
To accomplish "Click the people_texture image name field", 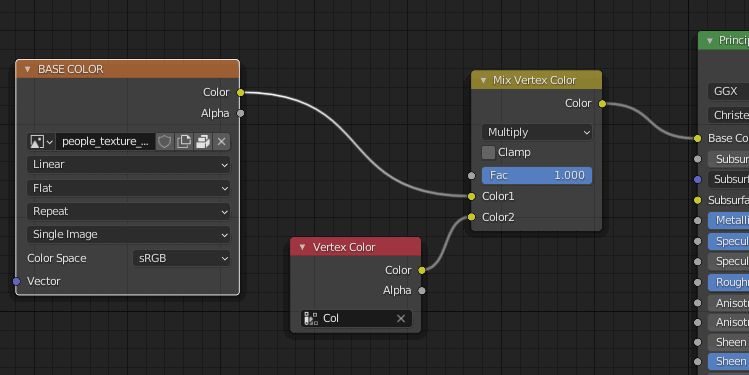I will point(105,141).
